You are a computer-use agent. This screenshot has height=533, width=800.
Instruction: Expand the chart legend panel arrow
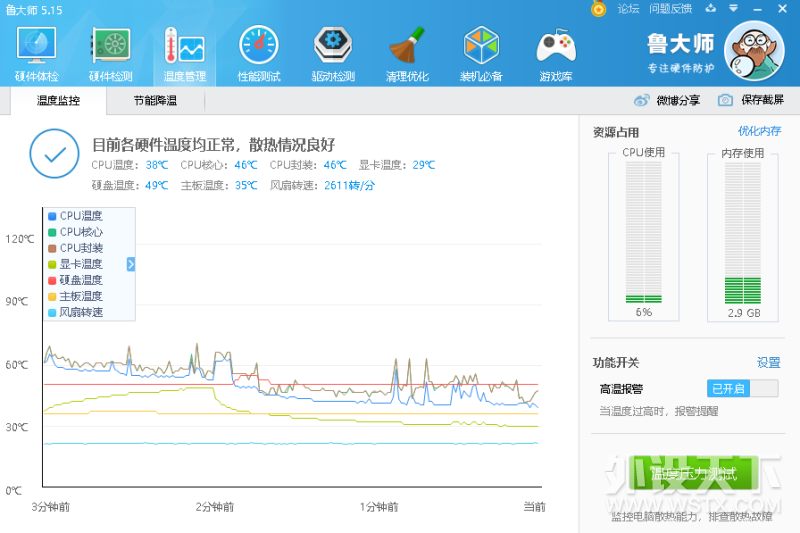(x=131, y=264)
